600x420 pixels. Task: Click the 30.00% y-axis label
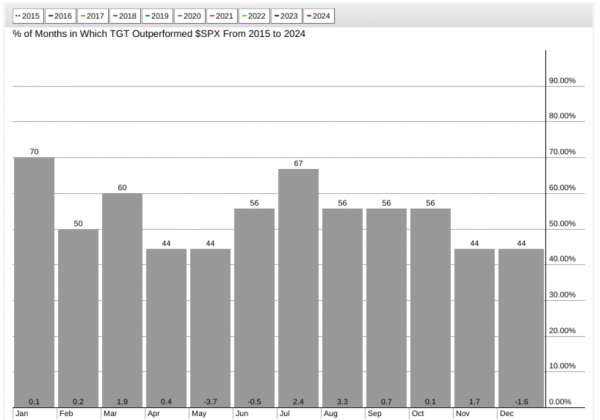pos(562,295)
